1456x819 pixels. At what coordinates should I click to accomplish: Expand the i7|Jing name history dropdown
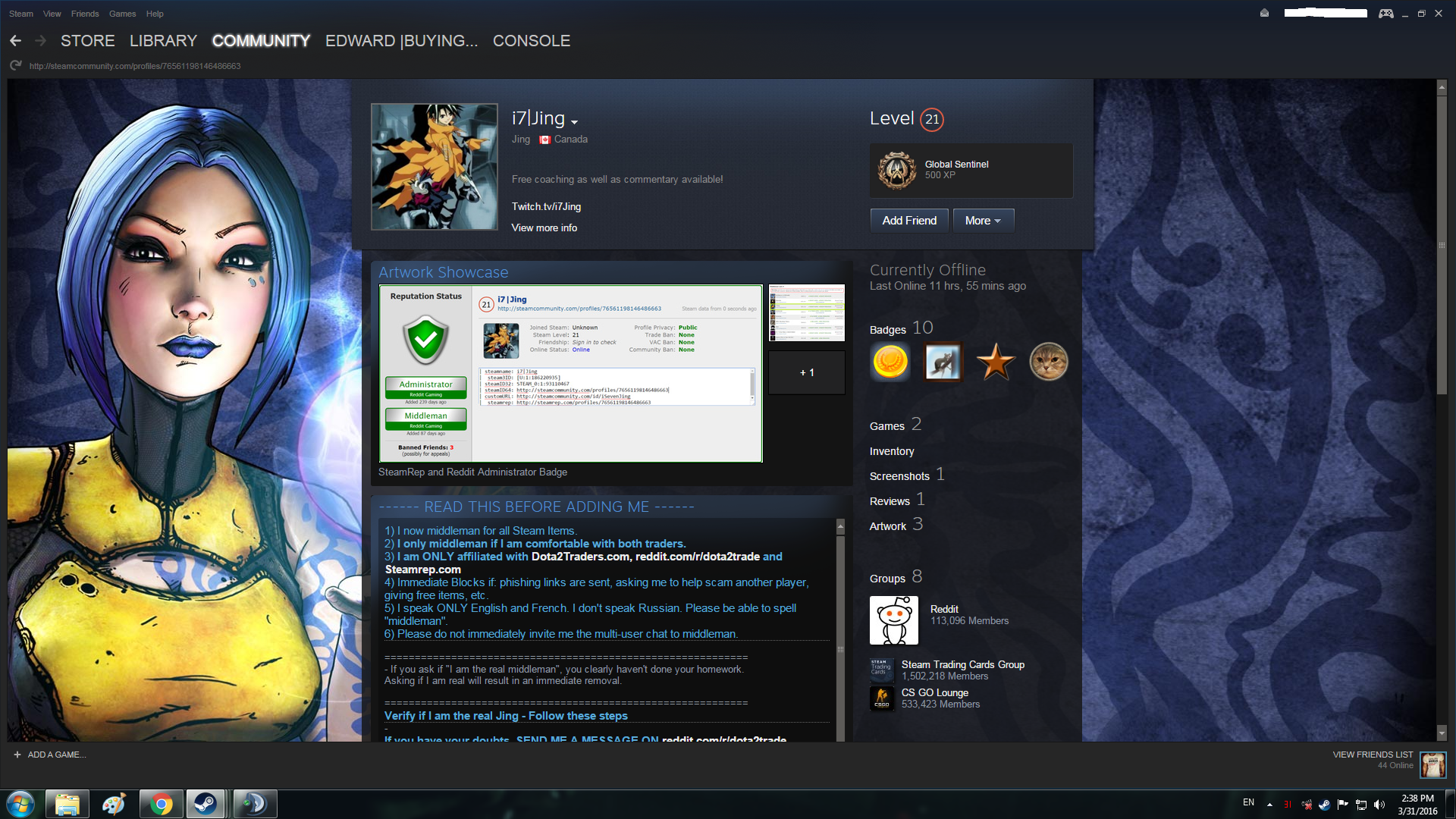click(575, 122)
